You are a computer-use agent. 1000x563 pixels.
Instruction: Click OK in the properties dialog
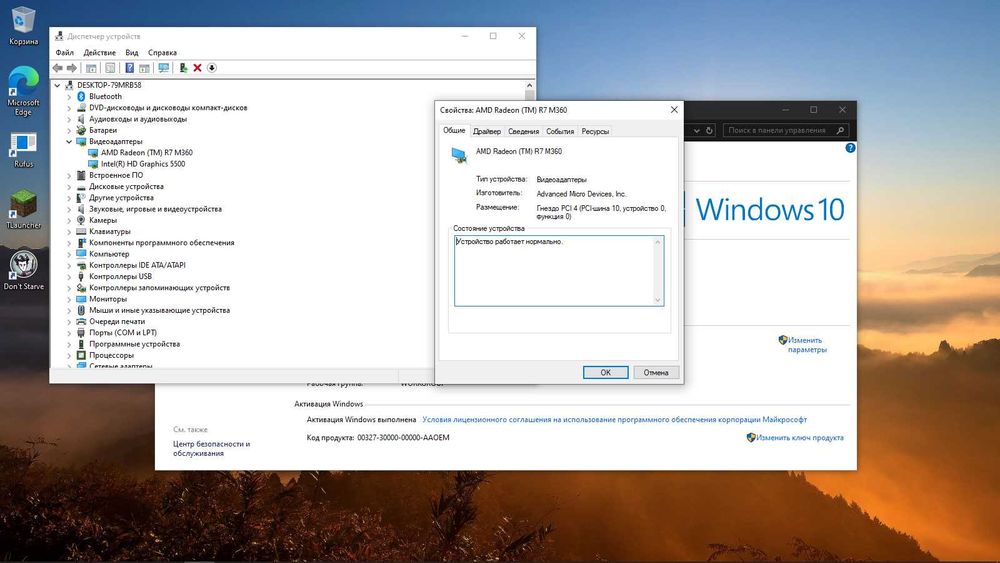pos(605,372)
